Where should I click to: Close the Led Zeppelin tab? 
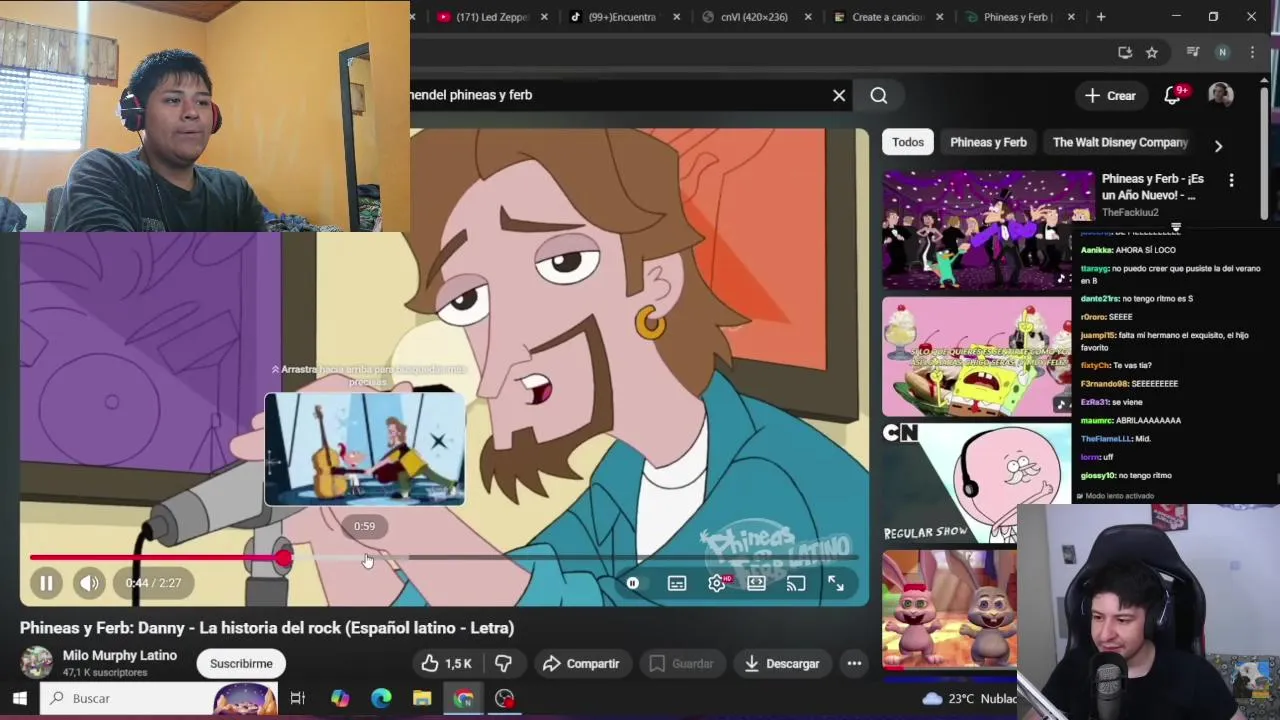pyautogui.click(x=545, y=17)
